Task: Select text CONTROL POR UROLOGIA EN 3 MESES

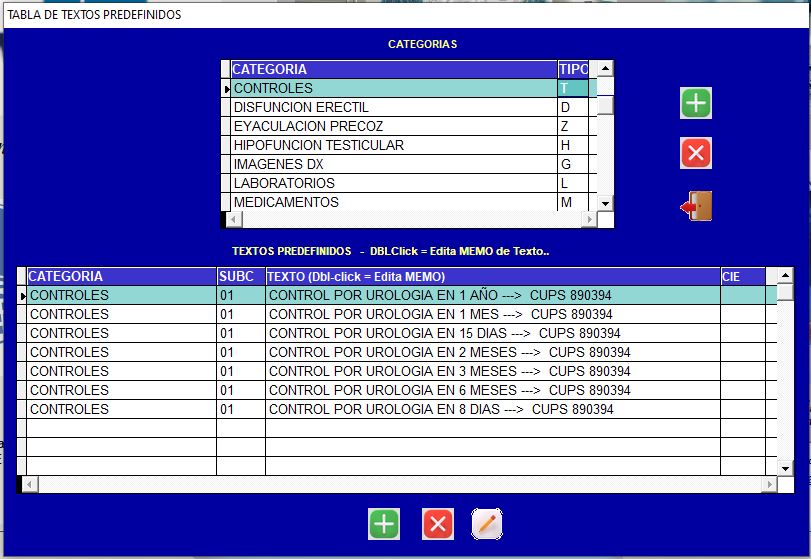Action: tap(493, 371)
